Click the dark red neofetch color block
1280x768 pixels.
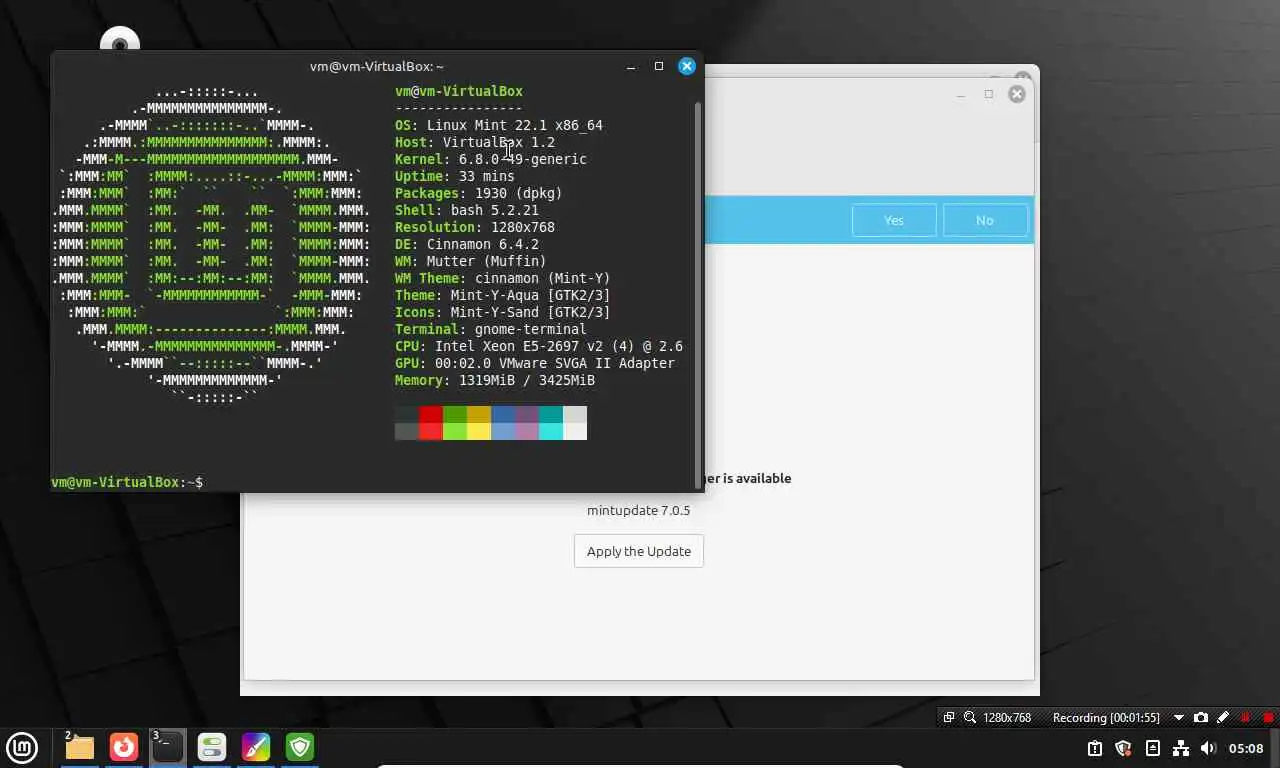click(431, 415)
